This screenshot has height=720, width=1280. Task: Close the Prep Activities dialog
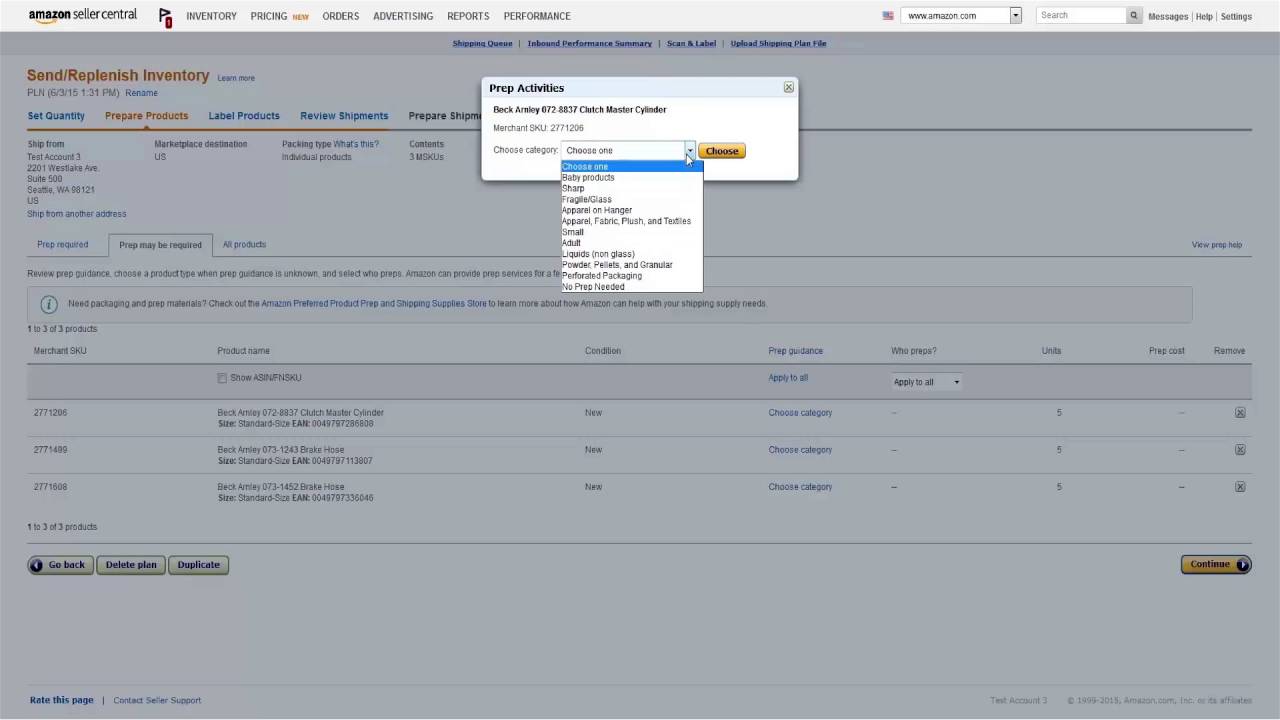pyautogui.click(x=788, y=88)
